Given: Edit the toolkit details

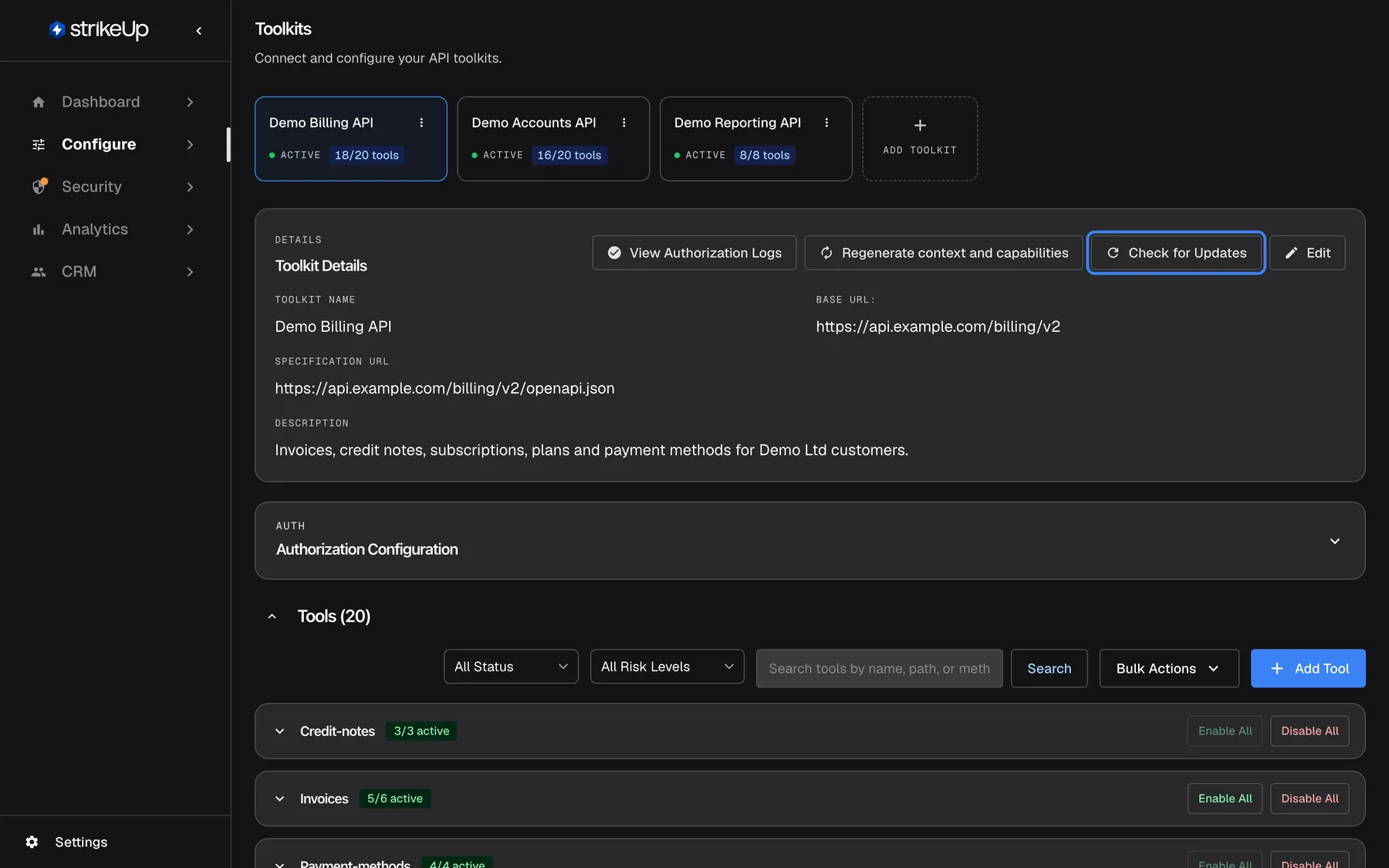Looking at the screenshot, I should (1307, 253).
